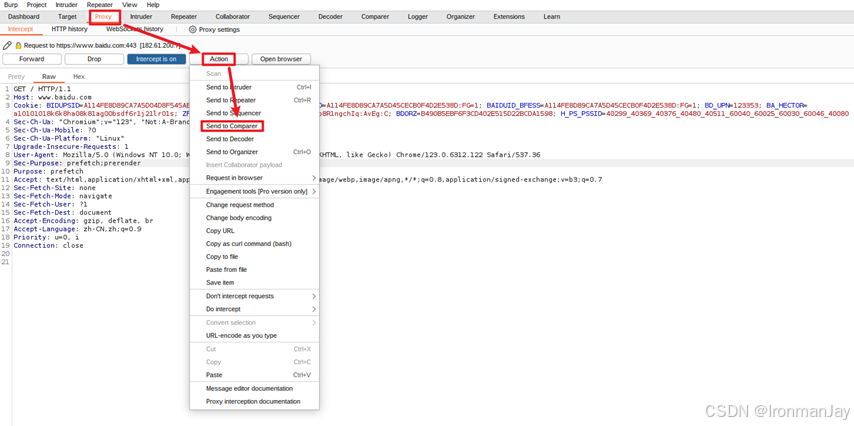Click the Action button
The width and height of the screenshot is (854, 426).
(219, 59)
